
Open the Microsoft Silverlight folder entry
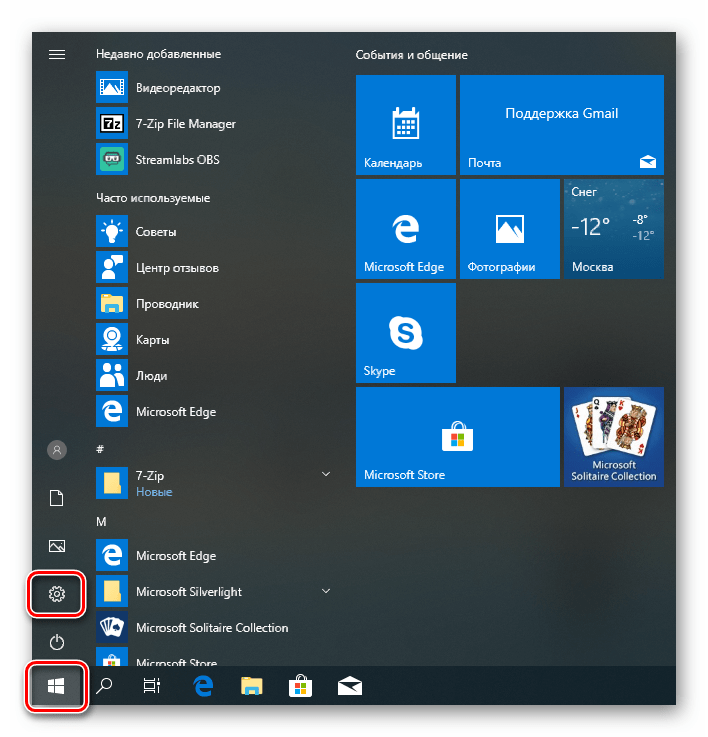point(216,591)
